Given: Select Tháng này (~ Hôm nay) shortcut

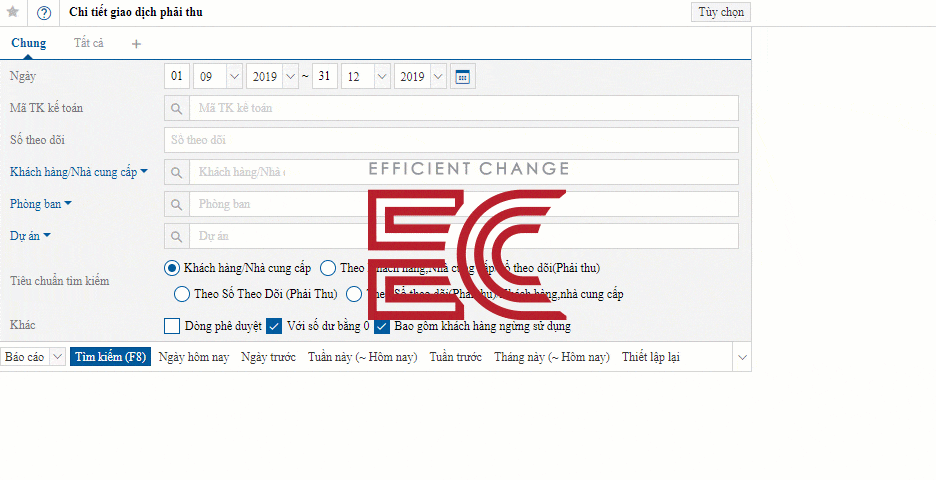Looking at the screenshot, I should point(552,357).
